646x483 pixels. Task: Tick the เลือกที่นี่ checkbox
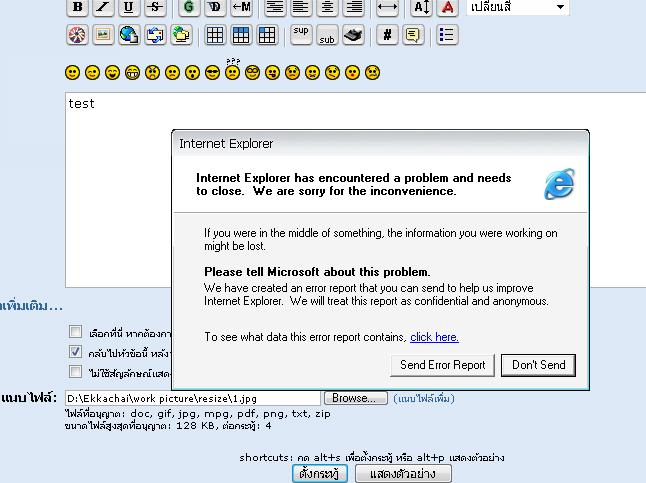point(75,332)
